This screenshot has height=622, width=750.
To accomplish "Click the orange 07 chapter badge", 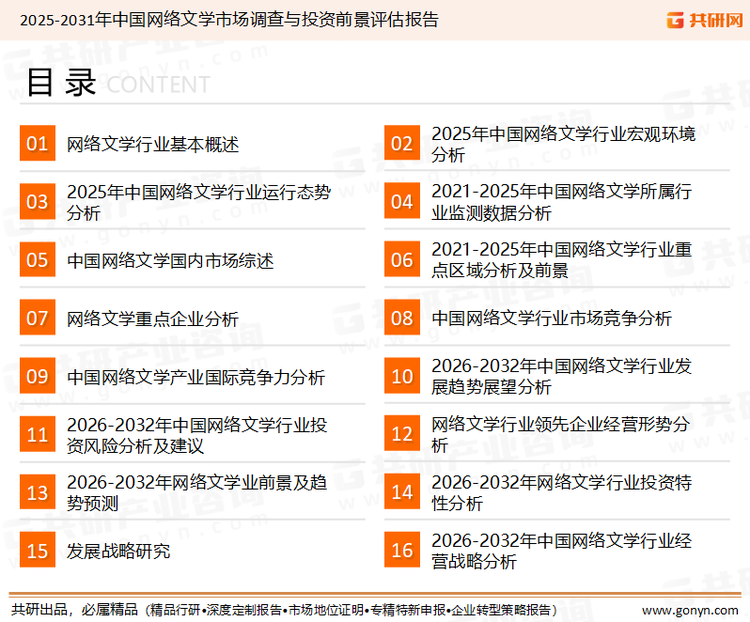I will (x=37, y=318).
